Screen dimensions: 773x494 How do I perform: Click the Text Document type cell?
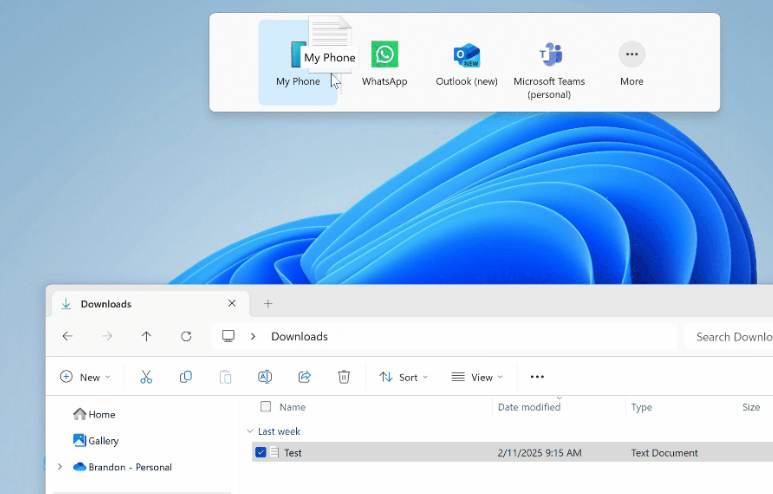(x=664, y=453)
